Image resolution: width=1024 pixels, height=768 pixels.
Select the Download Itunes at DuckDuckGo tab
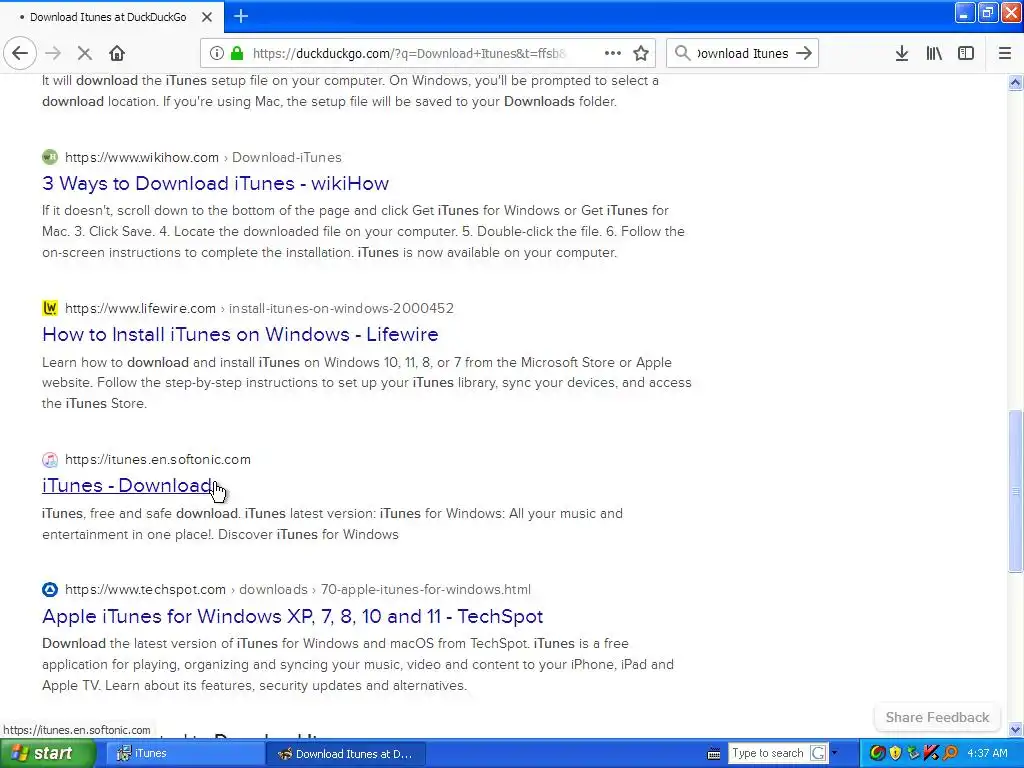(108, 17)
